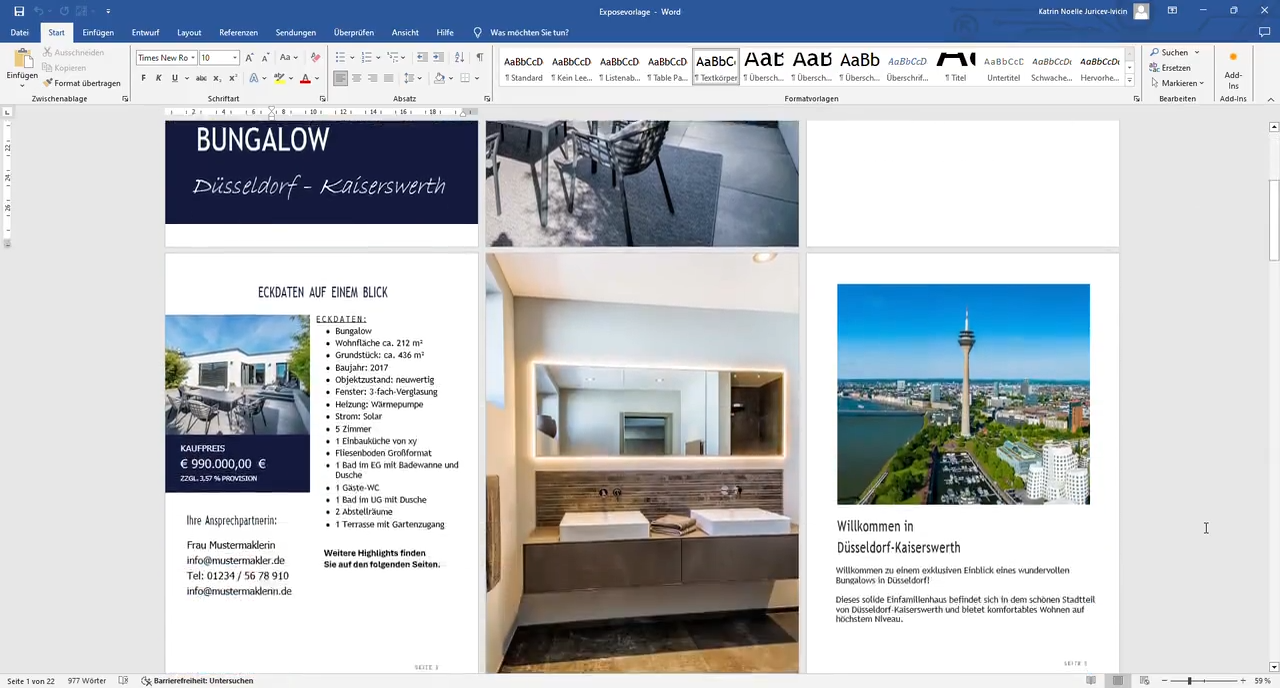Switch to the Referenzen tab

pos(238,33)
